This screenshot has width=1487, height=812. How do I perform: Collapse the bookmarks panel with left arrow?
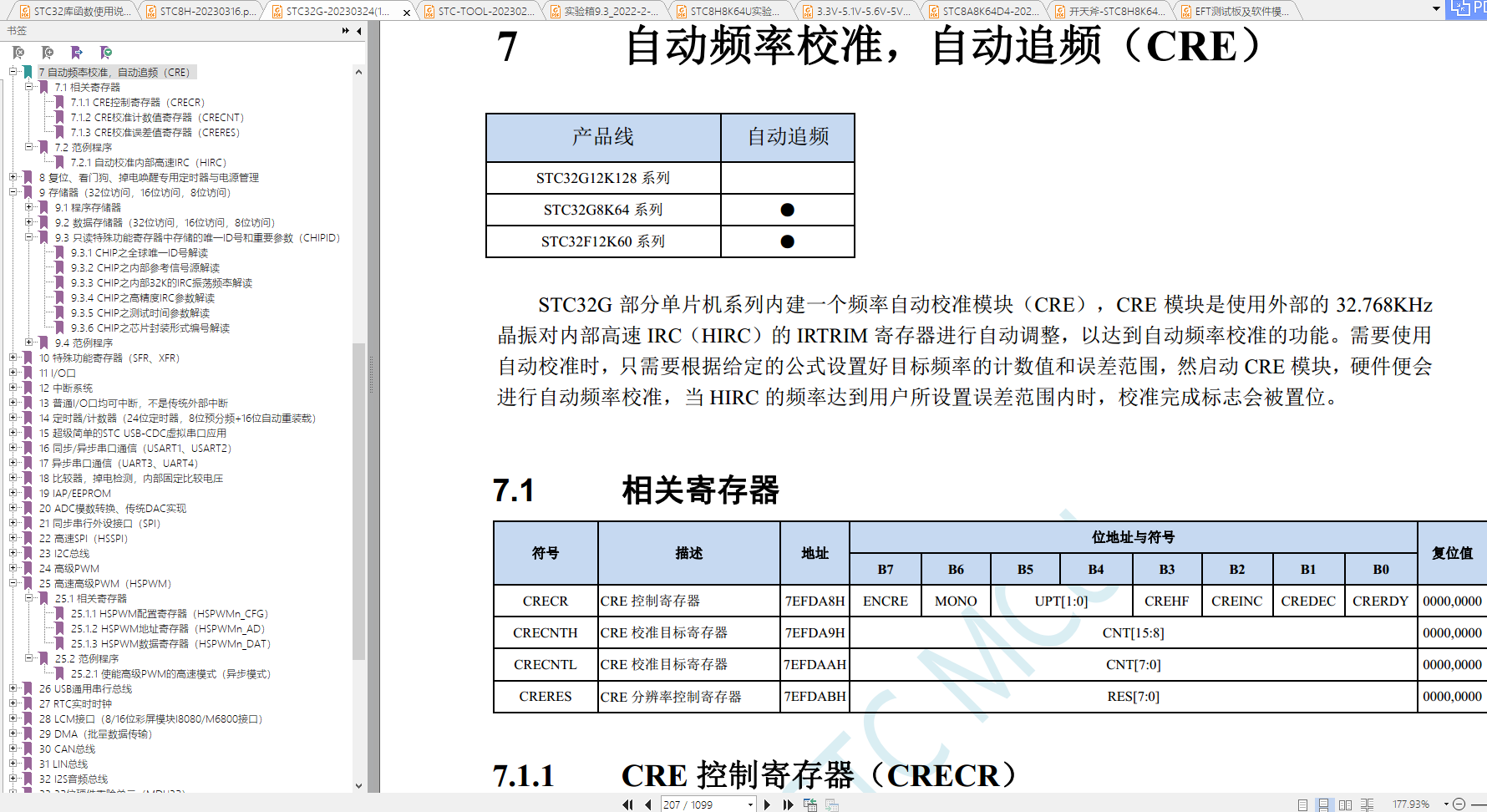point(359,31)
